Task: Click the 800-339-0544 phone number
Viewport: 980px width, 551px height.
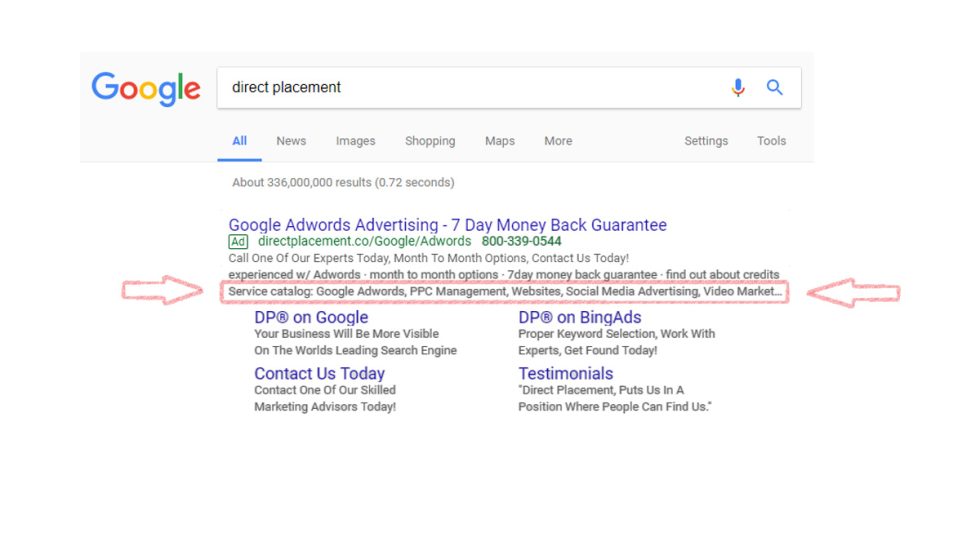Action: (521, 241)
